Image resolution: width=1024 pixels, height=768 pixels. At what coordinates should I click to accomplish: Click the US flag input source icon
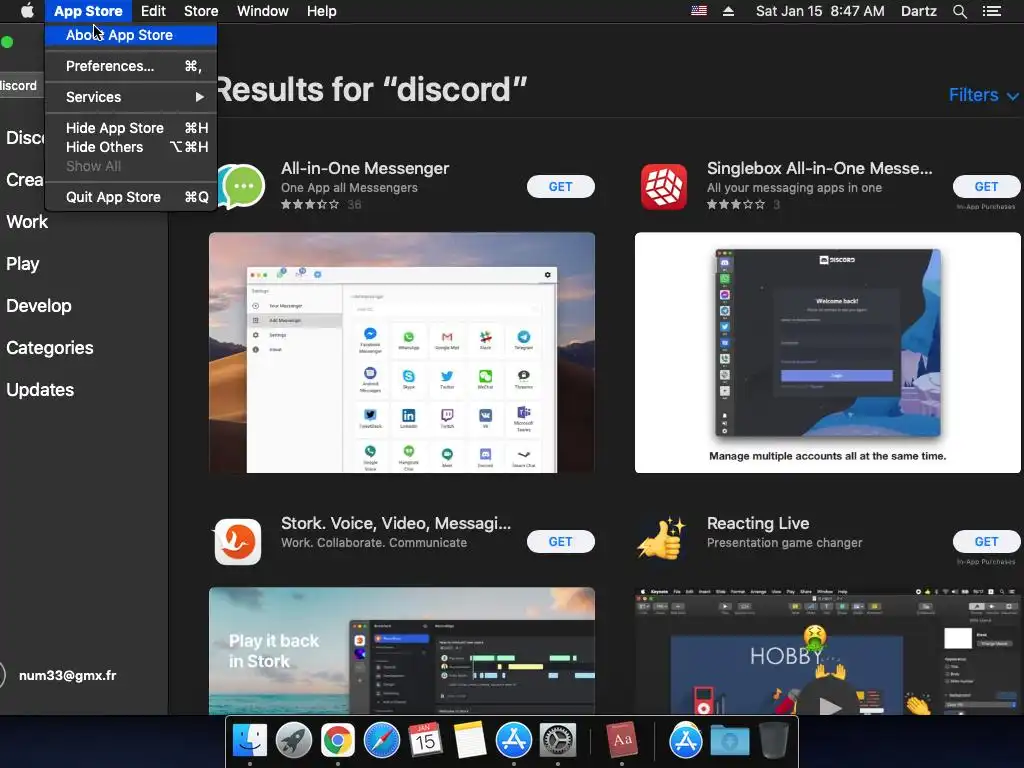tap(699, 11)
